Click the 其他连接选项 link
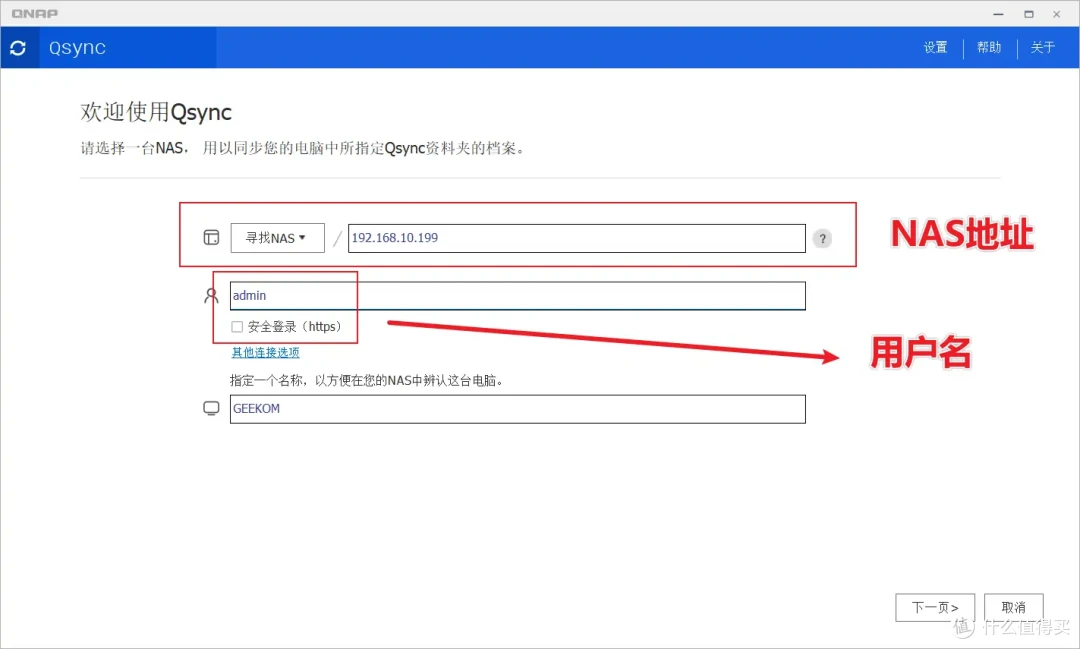The image size is (1080, 649). (265, 353)
